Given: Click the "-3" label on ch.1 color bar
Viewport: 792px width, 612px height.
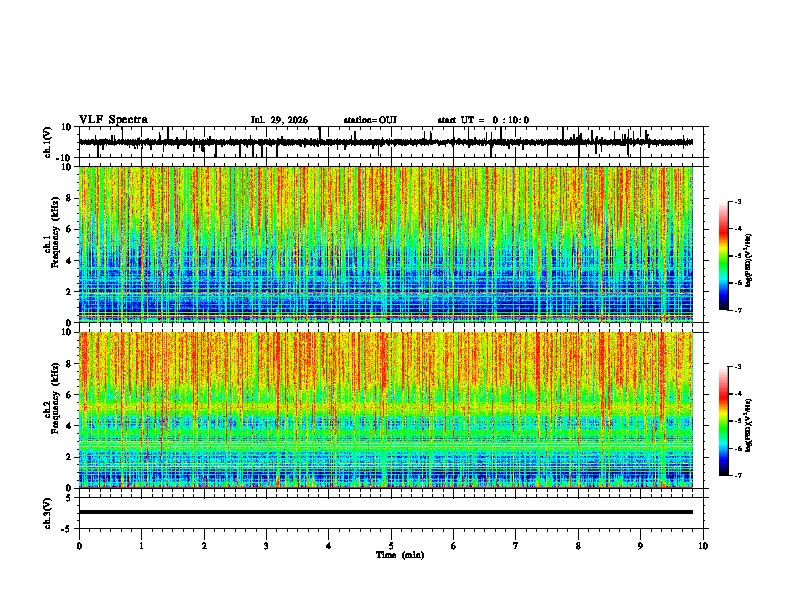Looking at the screenshot, I should (738, 202).
